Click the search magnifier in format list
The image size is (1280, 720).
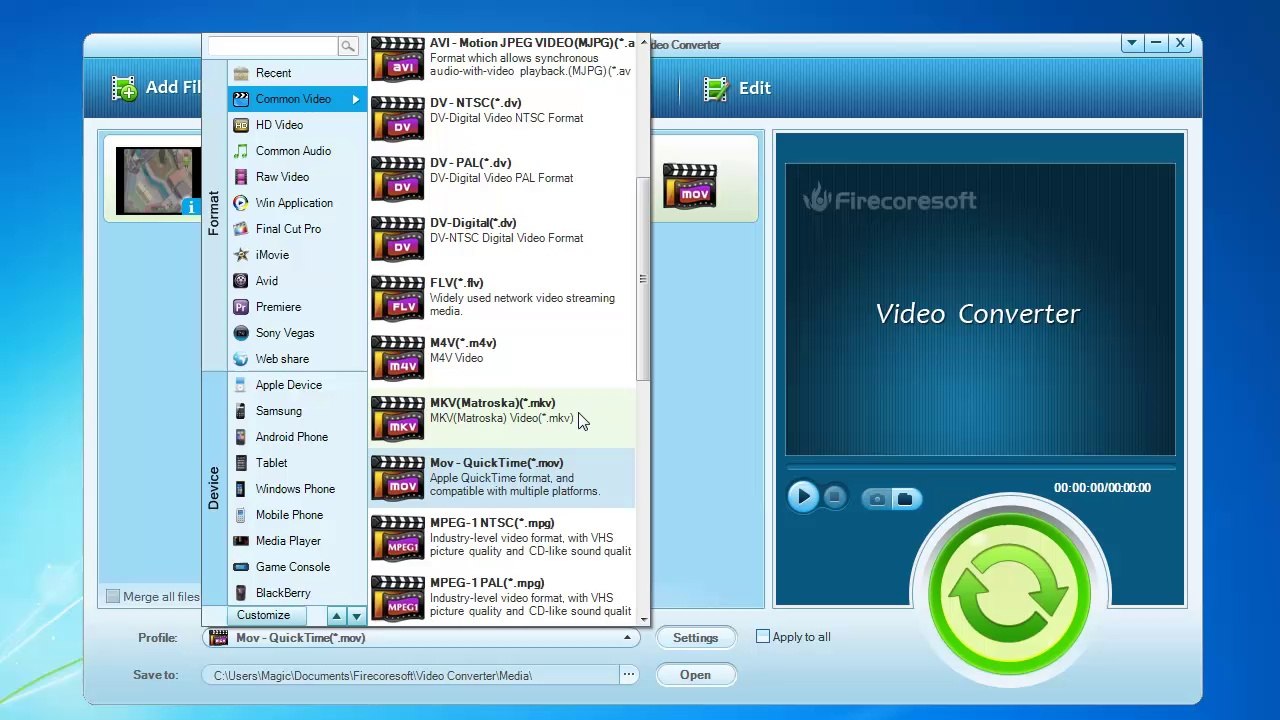[347, 46]
